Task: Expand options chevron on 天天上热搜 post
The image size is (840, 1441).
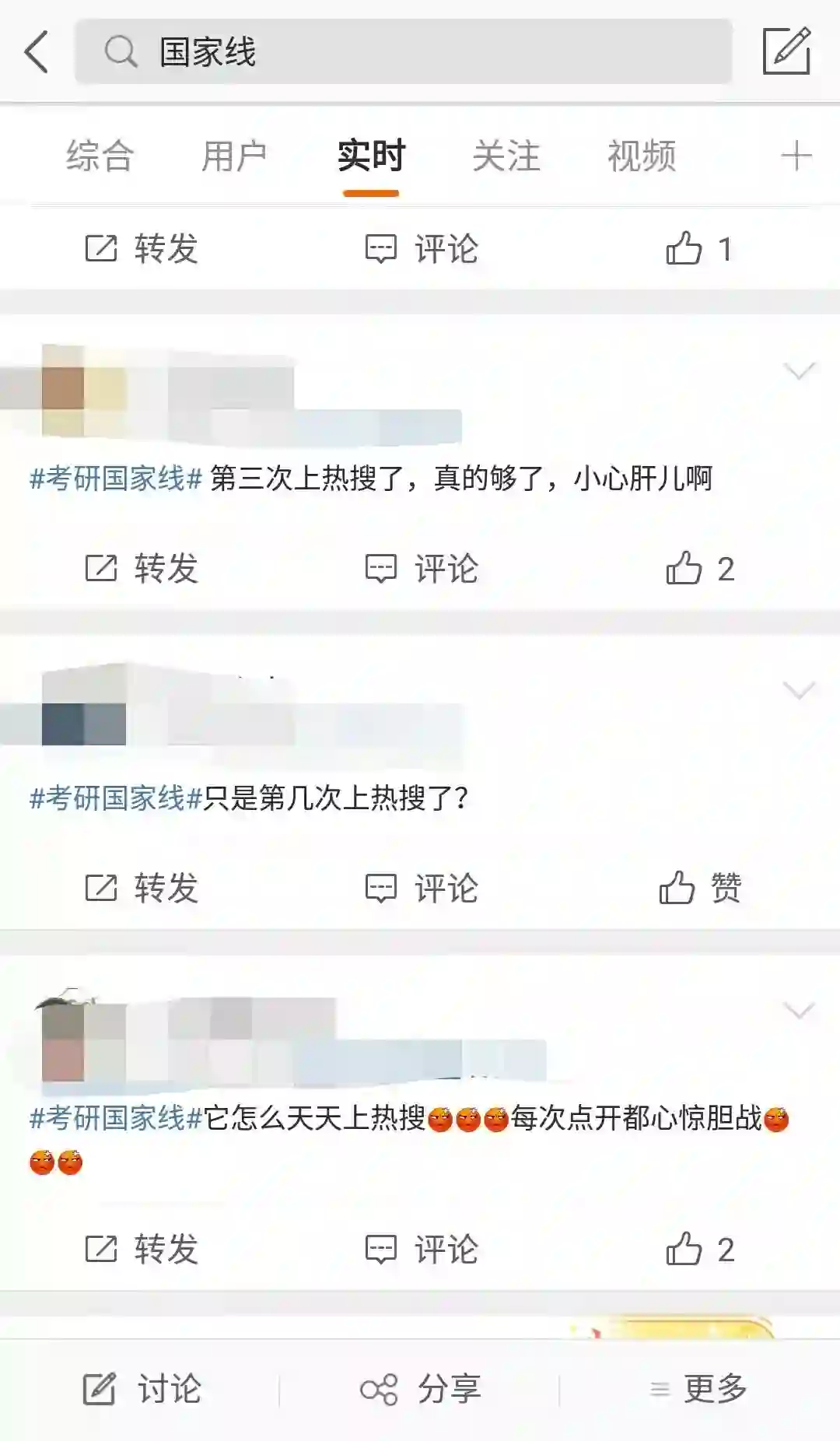Action: tap(799, 1010)
